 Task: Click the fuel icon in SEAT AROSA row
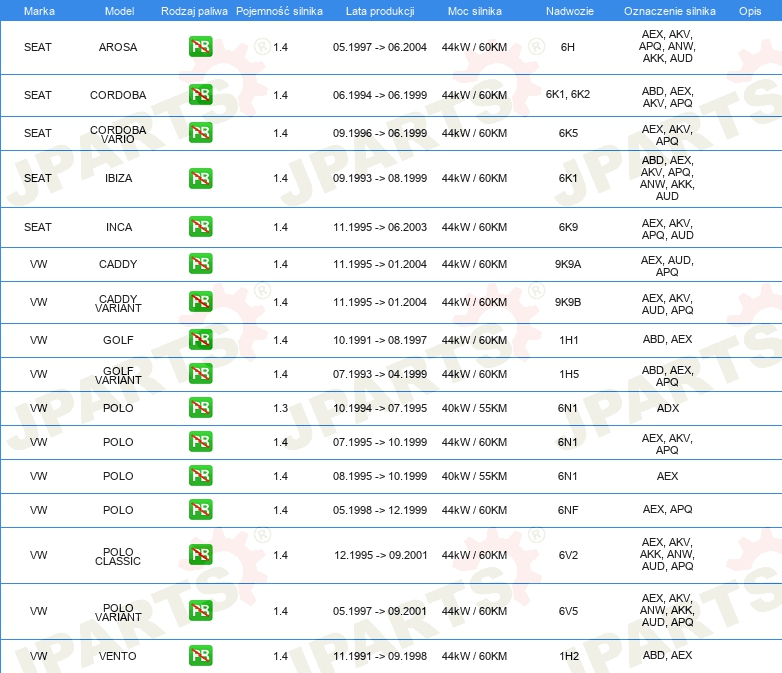[x=200, y=47]
